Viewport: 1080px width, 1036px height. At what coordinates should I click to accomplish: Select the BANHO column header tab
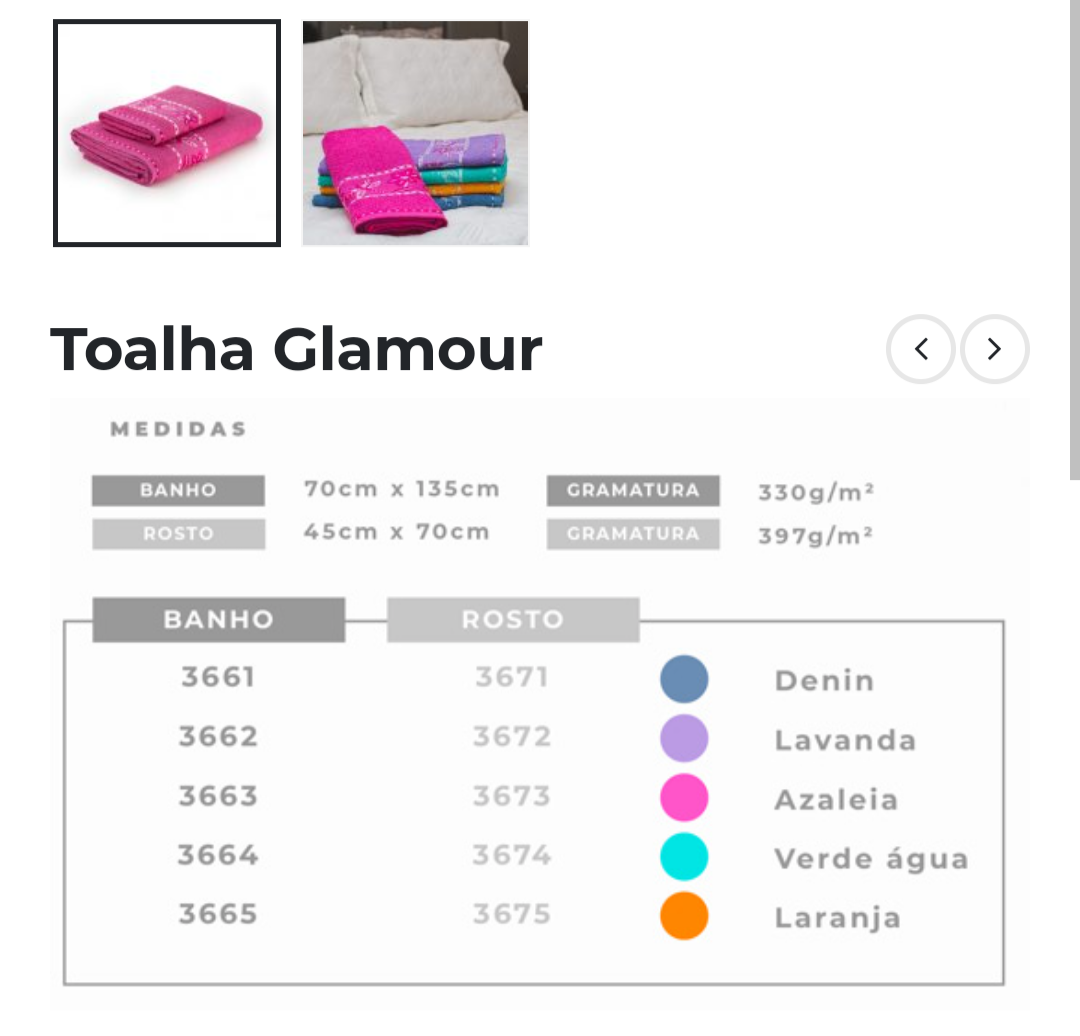tap(218, 619)
